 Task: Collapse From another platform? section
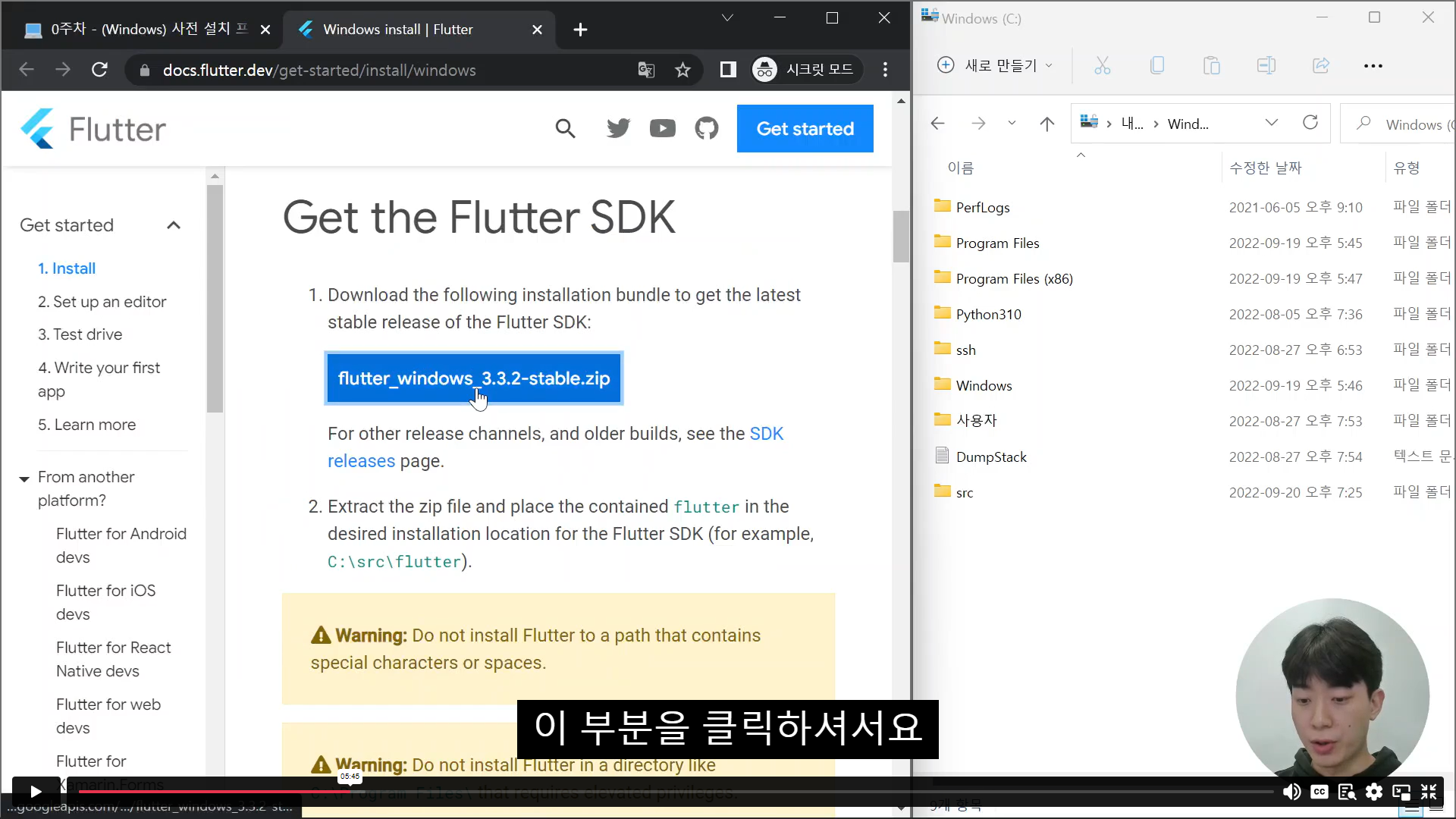point(24,479)
